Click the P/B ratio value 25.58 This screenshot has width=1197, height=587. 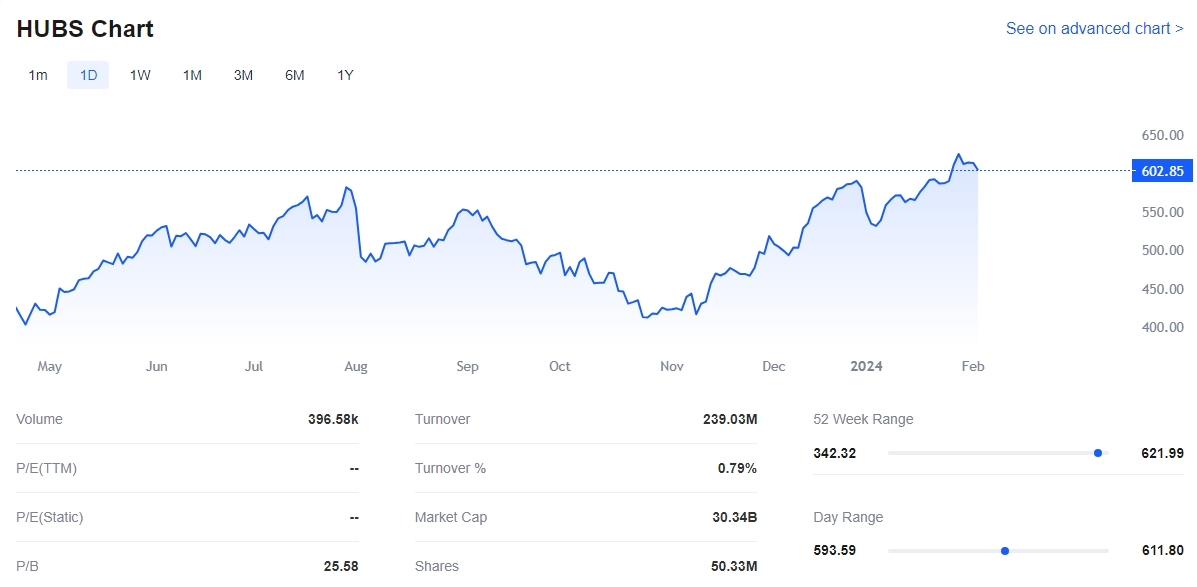(x=340, y=567)
